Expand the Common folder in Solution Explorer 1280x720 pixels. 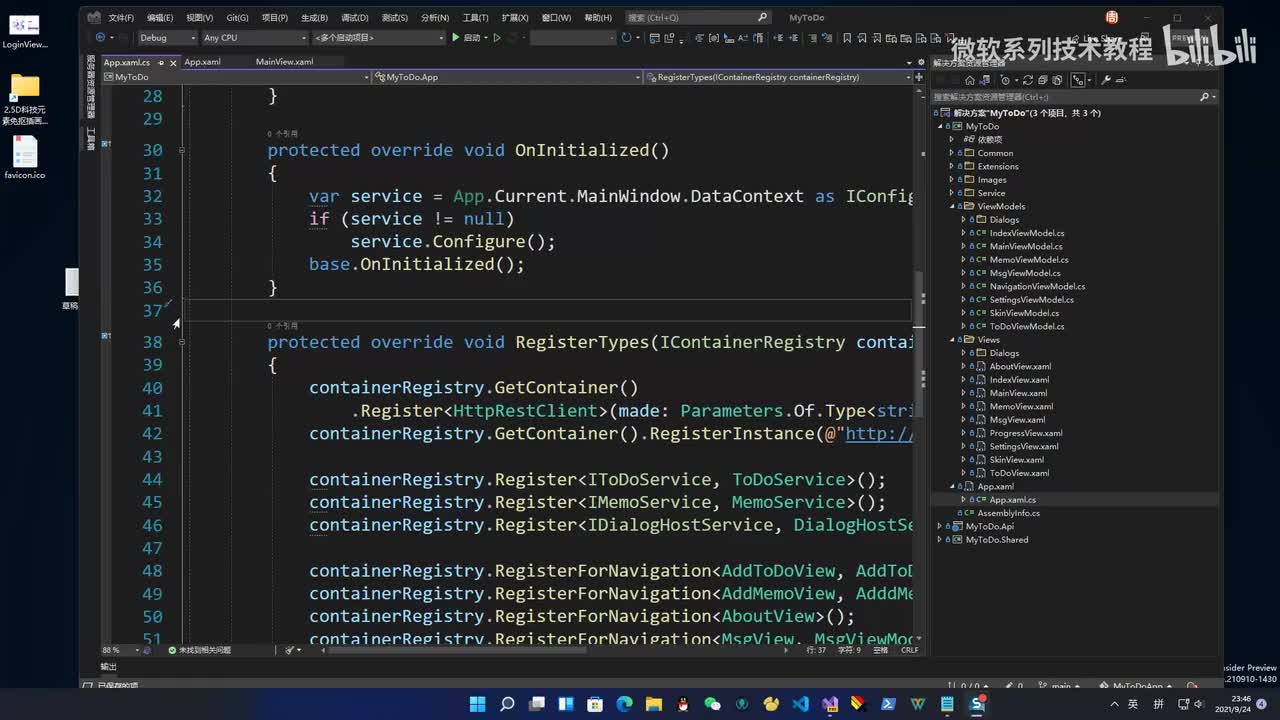pyautogui.click(x=951, y=153)
